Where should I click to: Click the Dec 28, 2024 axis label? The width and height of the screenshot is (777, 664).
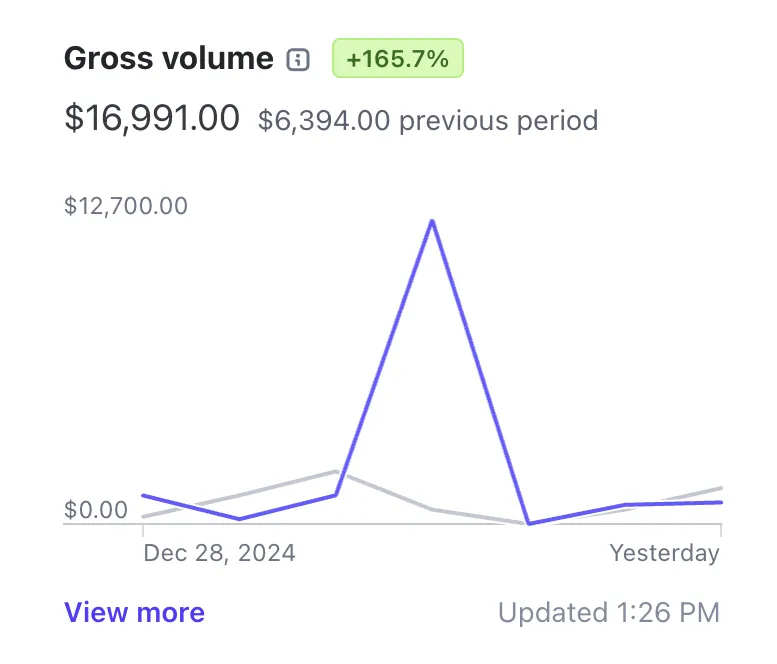[219, 553]
